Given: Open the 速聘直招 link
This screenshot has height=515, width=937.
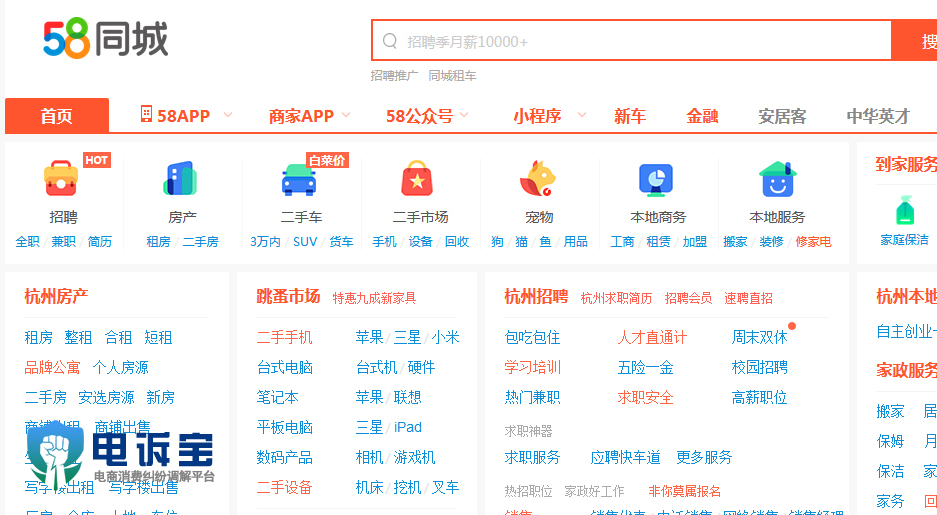Looking at the screenshot, I should (748, 298).
